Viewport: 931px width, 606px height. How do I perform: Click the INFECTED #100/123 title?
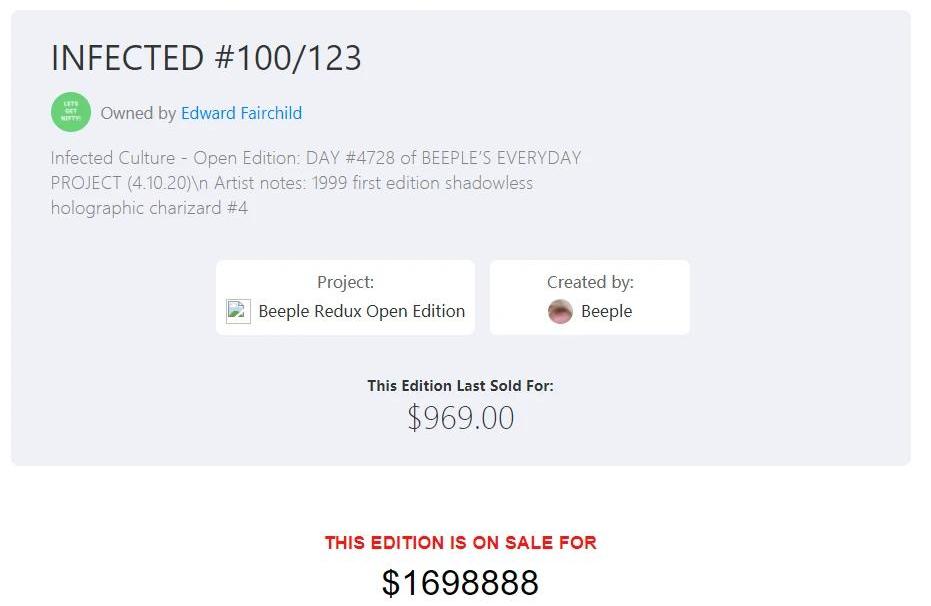(206, 58)
